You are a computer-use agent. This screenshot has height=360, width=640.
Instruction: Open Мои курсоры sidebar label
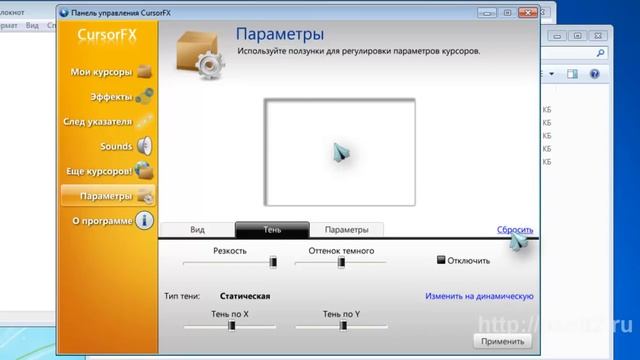tap(101, 72)
